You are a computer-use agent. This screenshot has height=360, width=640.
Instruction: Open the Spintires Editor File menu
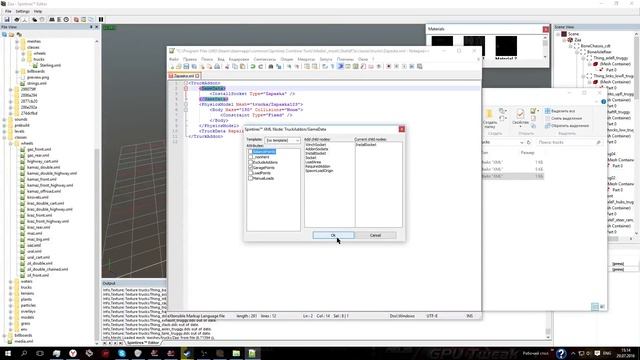pyautogui.click(x=8, y=11)
